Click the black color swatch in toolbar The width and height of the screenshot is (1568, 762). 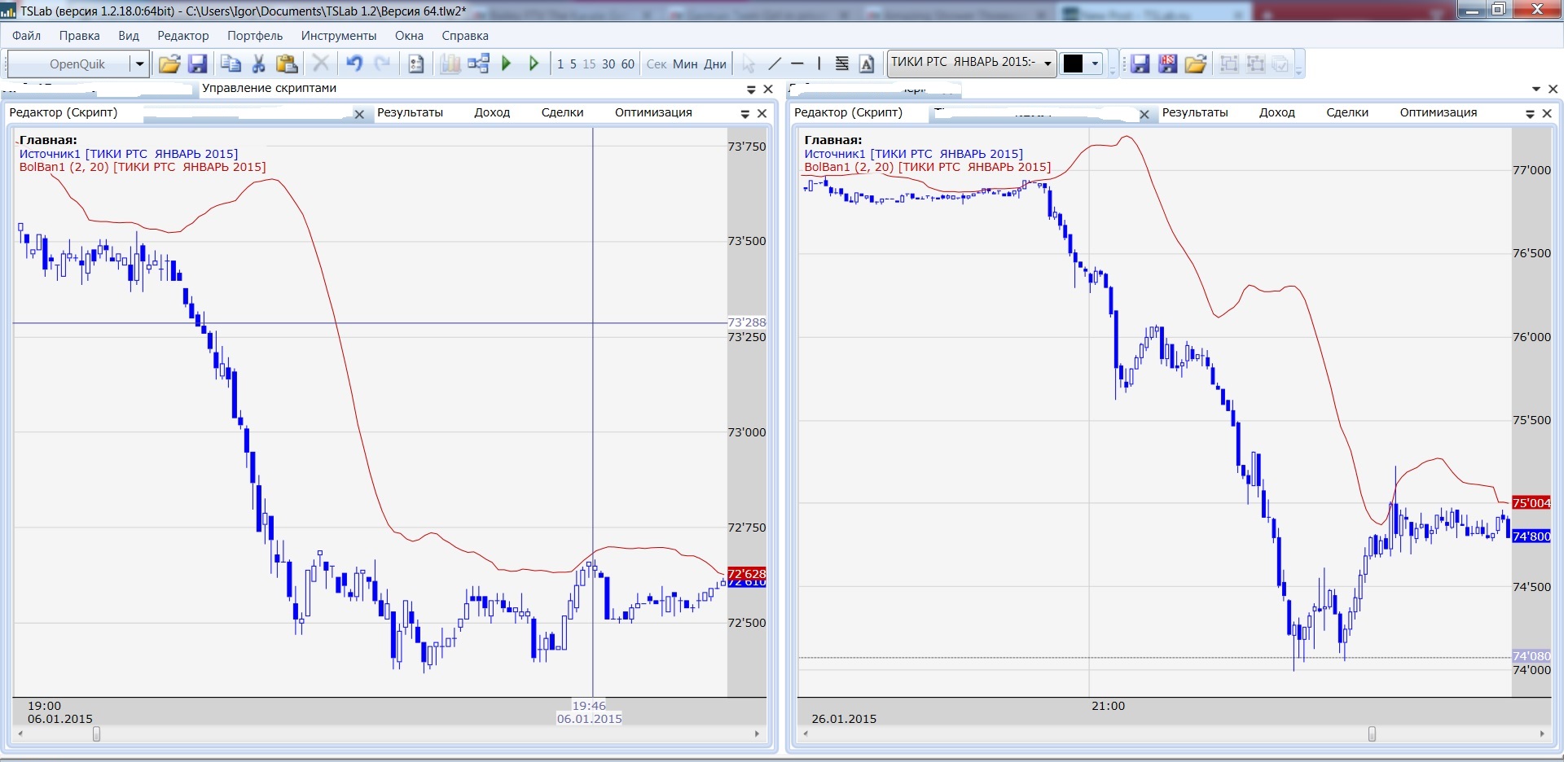[x=1073, y=63]
